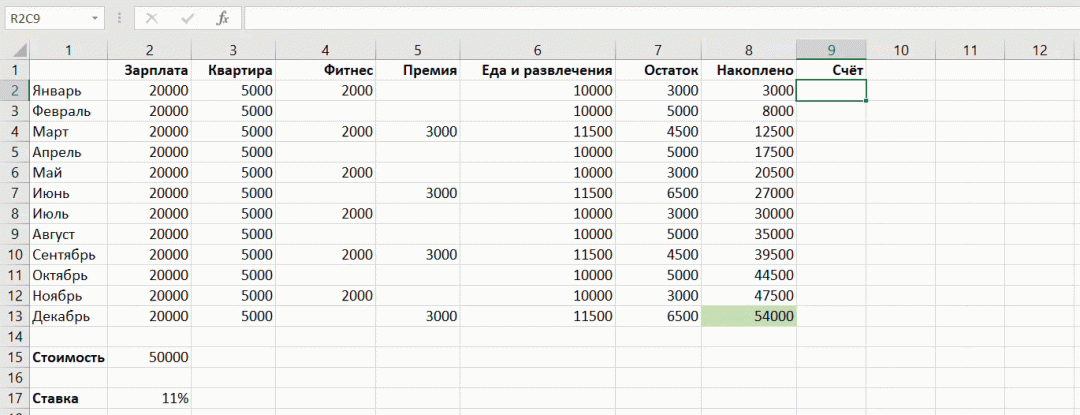Click into the formula bar input
The image size is (1080, 415).
click(x=661, y=19)
